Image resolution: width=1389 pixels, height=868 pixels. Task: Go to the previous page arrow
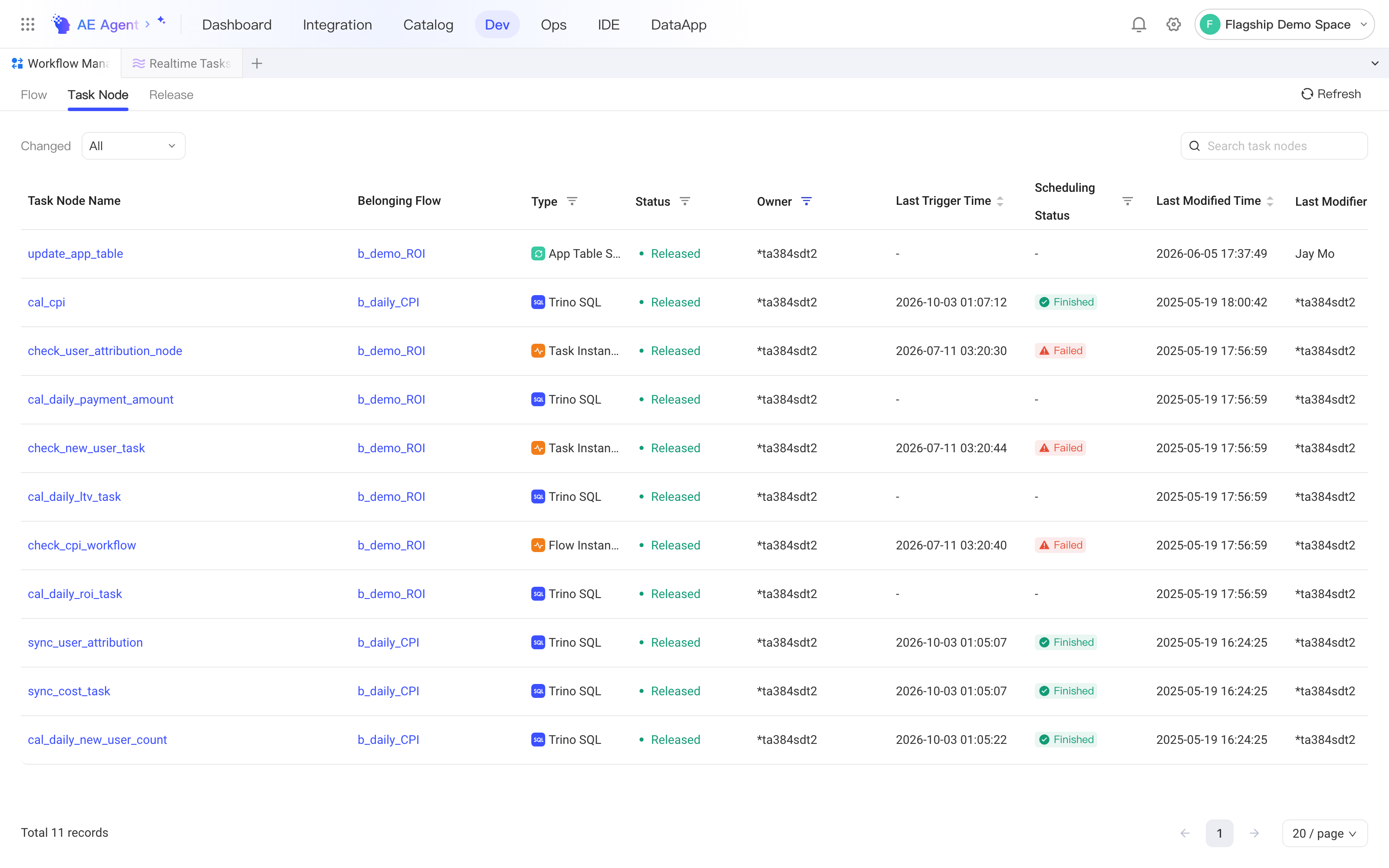coord(1185,833)
